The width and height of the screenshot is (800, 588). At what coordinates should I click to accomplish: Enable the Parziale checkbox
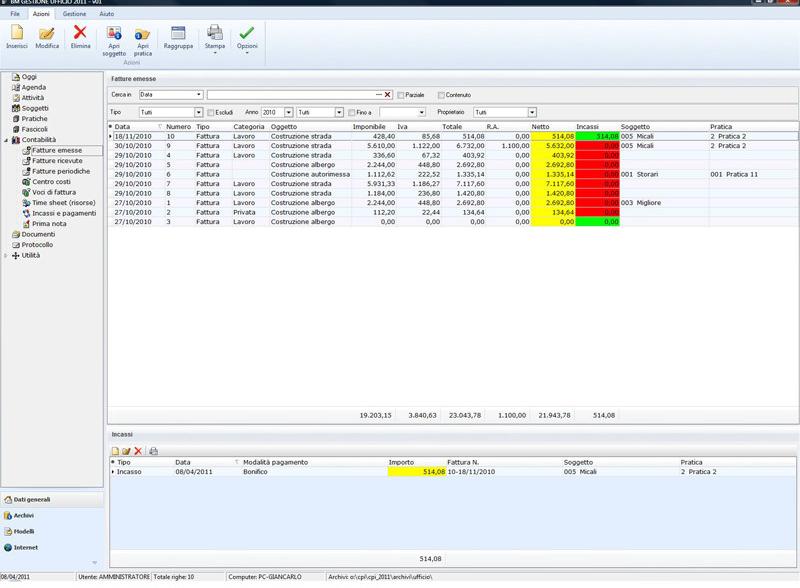401,94
